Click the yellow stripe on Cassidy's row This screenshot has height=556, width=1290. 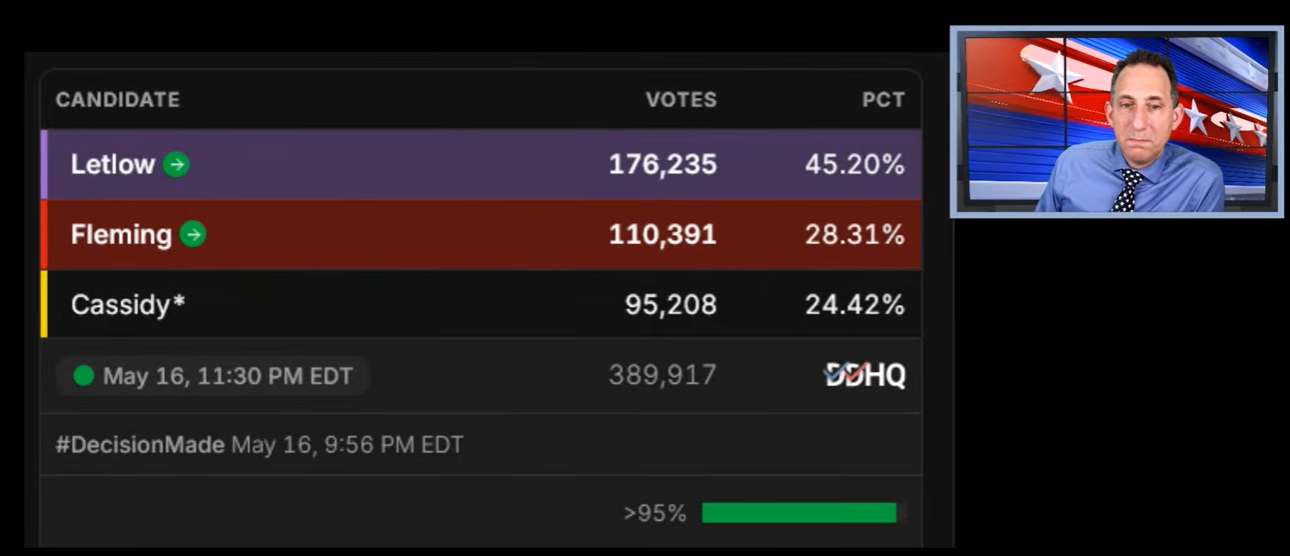pos(43,304)
